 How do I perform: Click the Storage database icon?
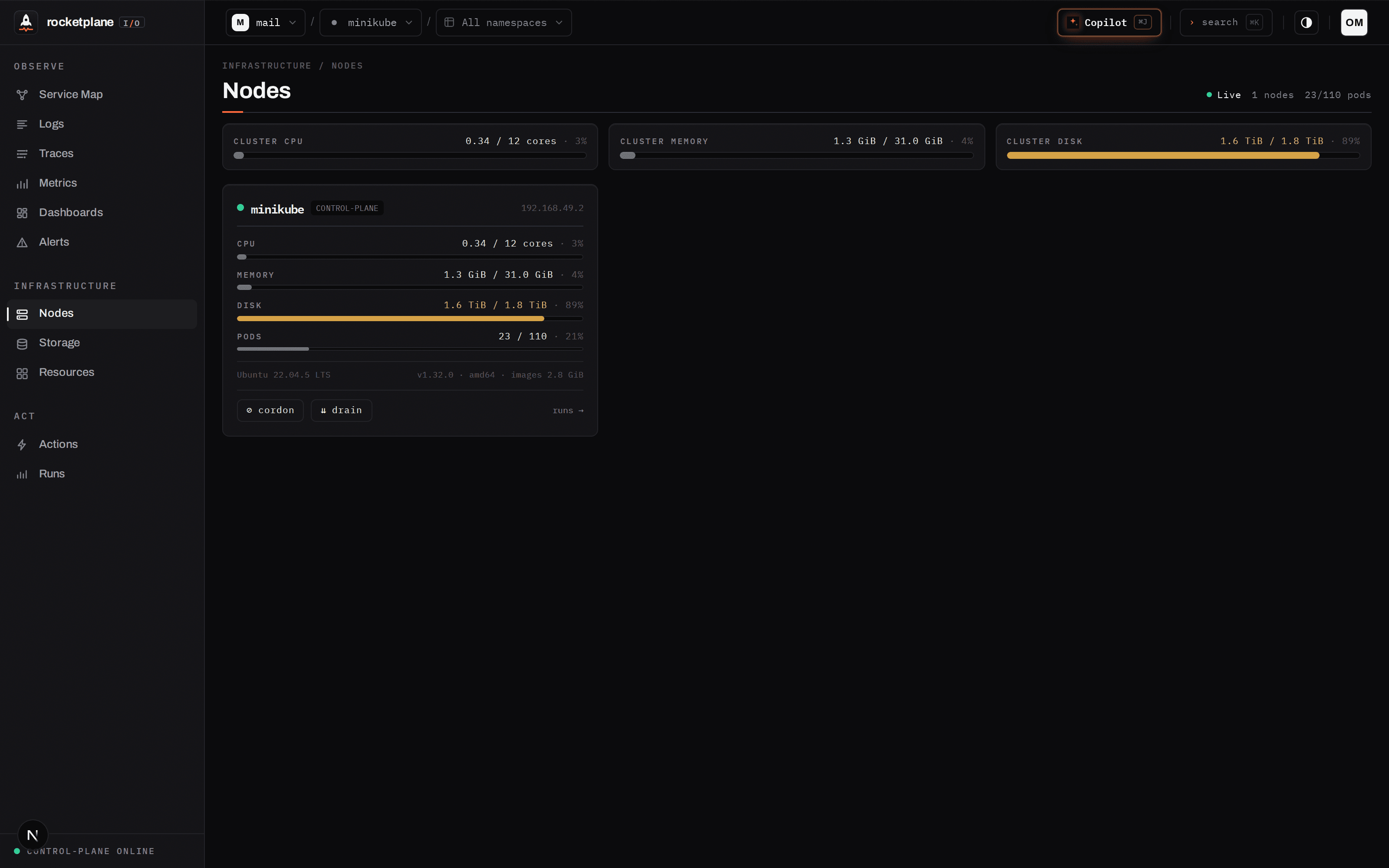coord(22,343)
